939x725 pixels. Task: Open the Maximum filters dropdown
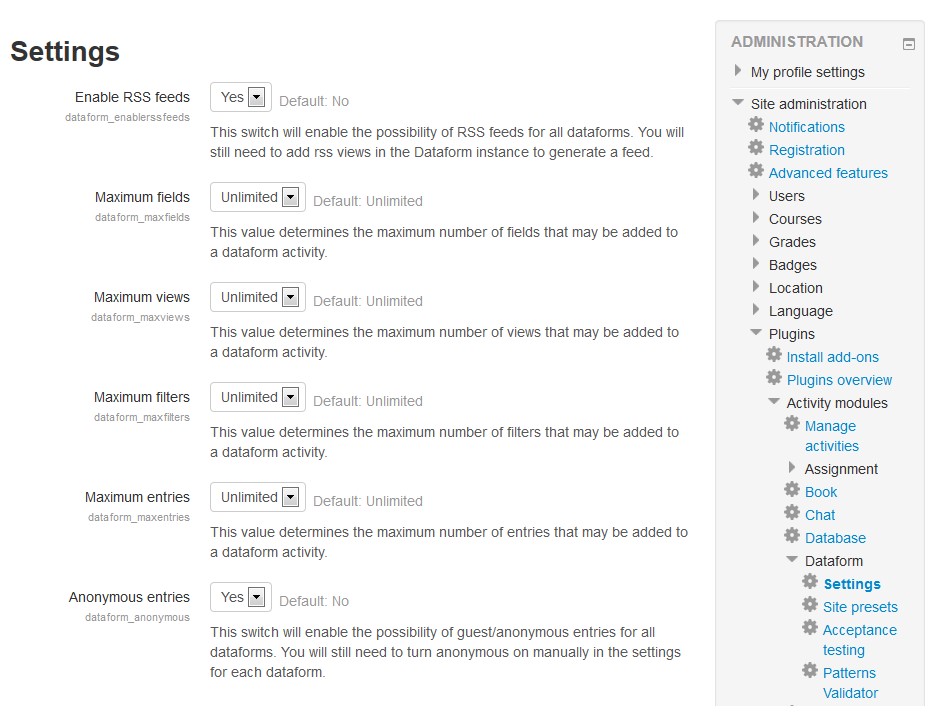click(258, 397)
